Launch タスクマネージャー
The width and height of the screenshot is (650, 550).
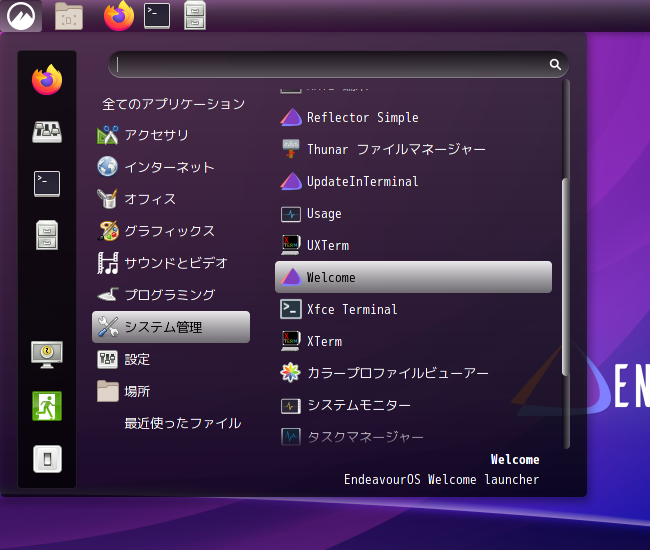[413, 437]
